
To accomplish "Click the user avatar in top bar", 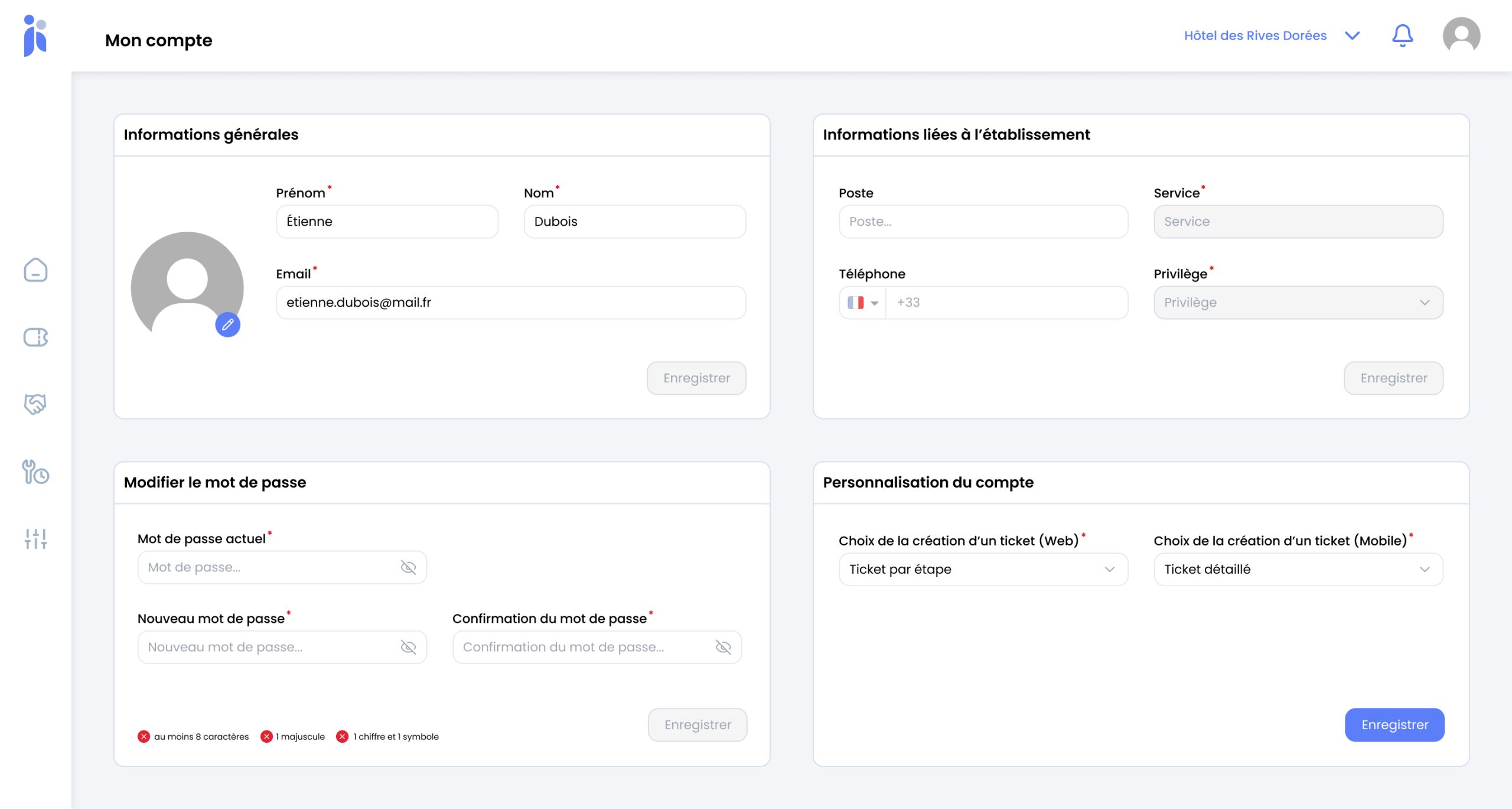I will 1461,35.
